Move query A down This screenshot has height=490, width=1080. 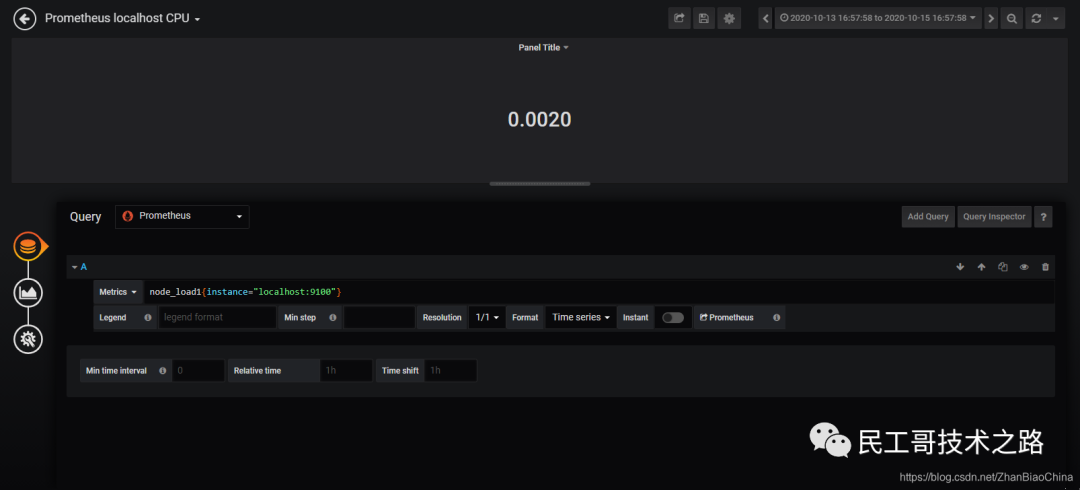[960, 267]
